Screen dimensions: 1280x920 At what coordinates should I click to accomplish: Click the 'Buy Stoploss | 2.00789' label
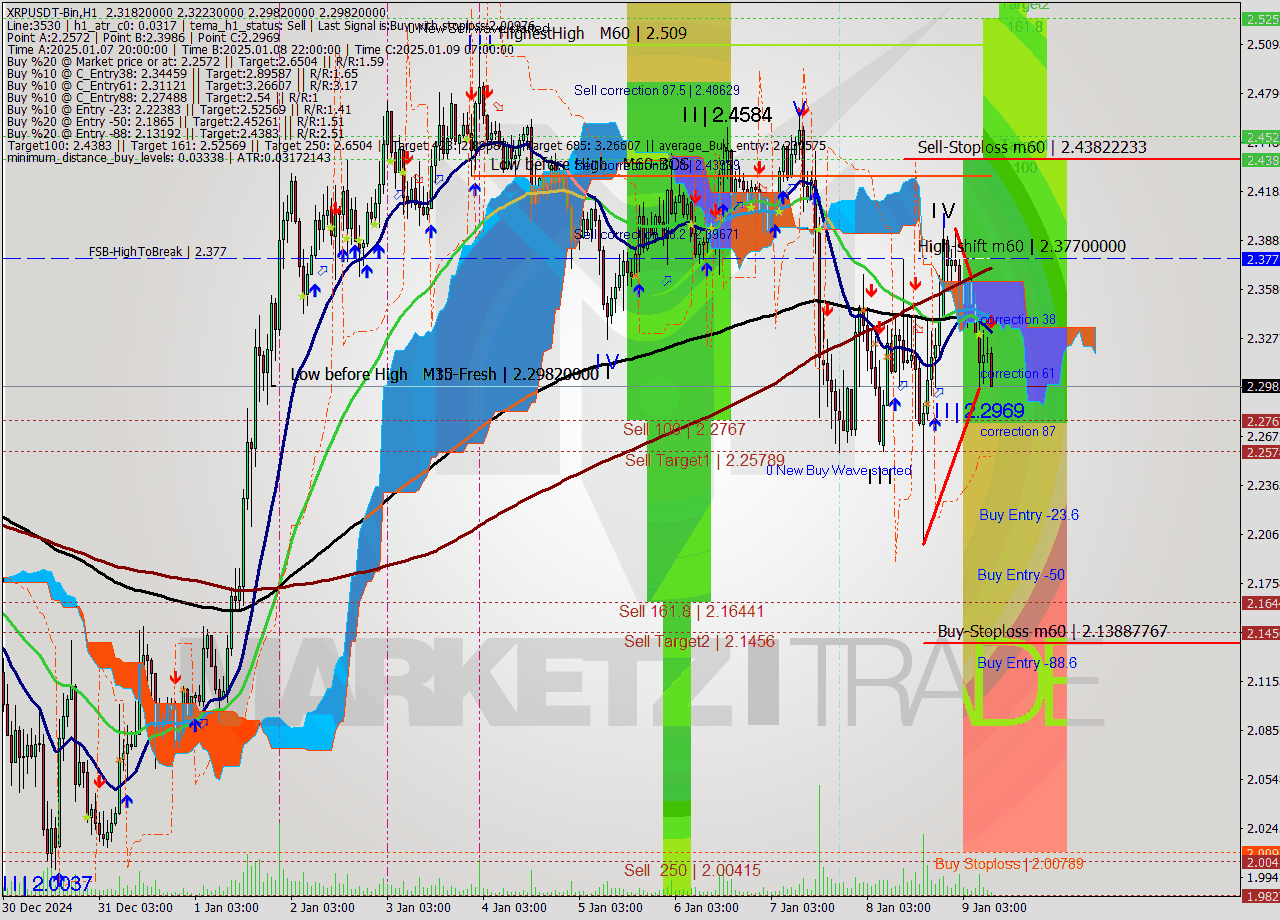click(x=1009, y=864)
